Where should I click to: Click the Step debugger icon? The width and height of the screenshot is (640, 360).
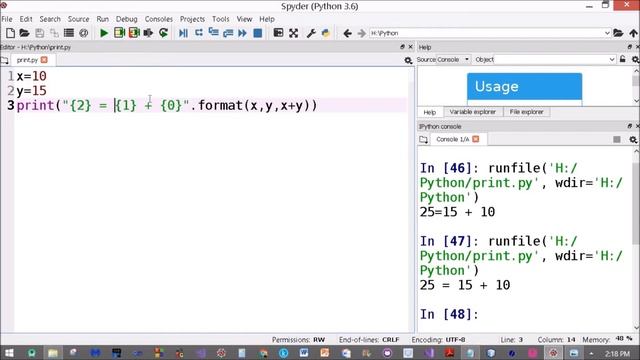coord(198,33)
